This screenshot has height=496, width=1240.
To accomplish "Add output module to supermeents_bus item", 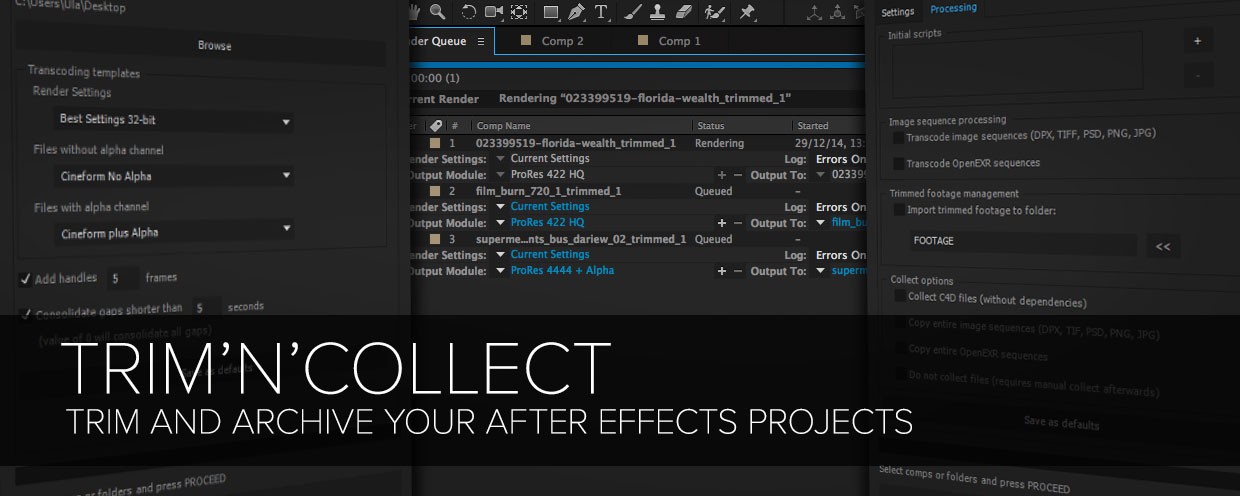I will [722, 271].
